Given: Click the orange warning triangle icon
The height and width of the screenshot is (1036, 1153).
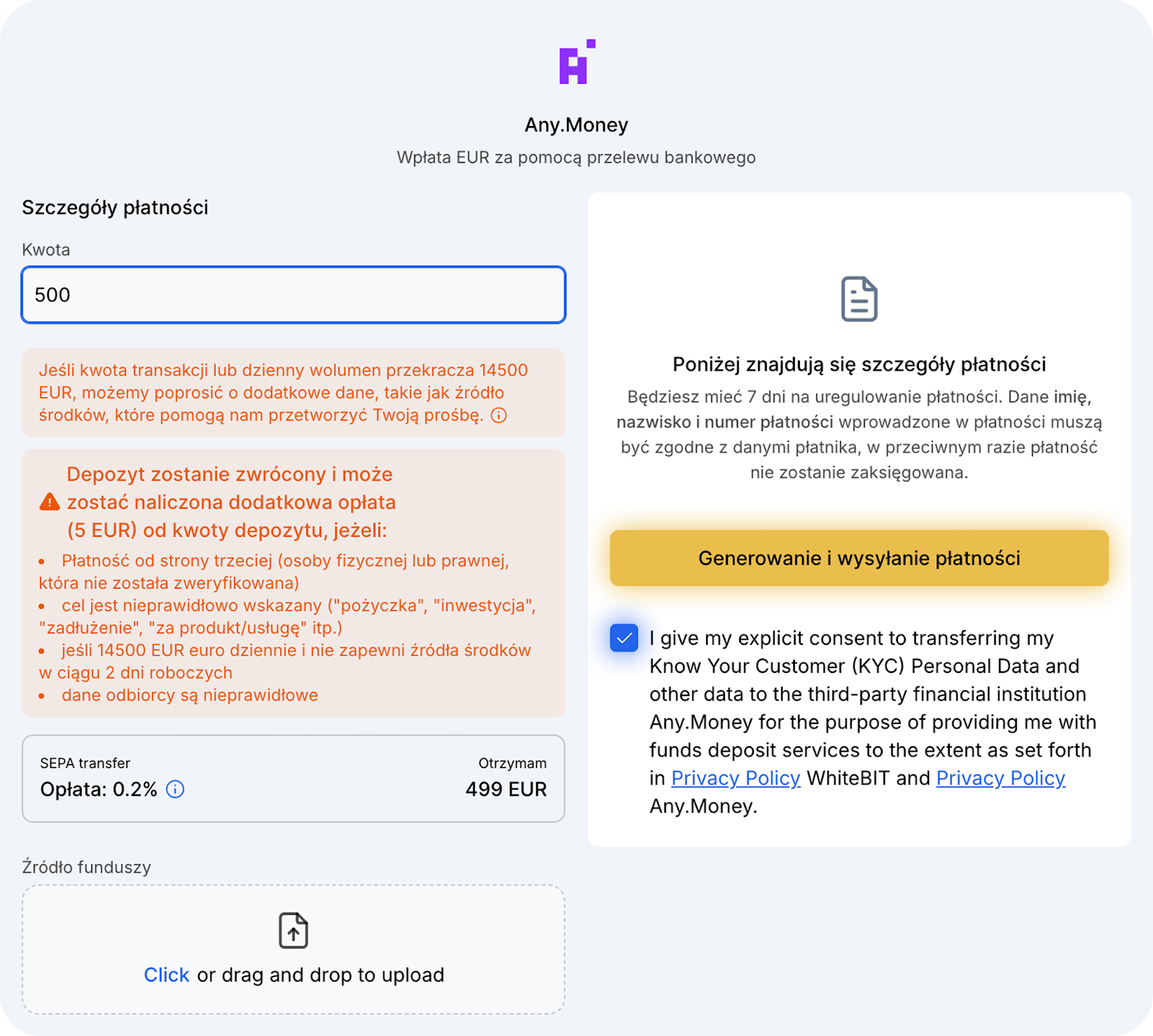Looking at the screenshot, I should pyautogui.click(x=50, y=502).
